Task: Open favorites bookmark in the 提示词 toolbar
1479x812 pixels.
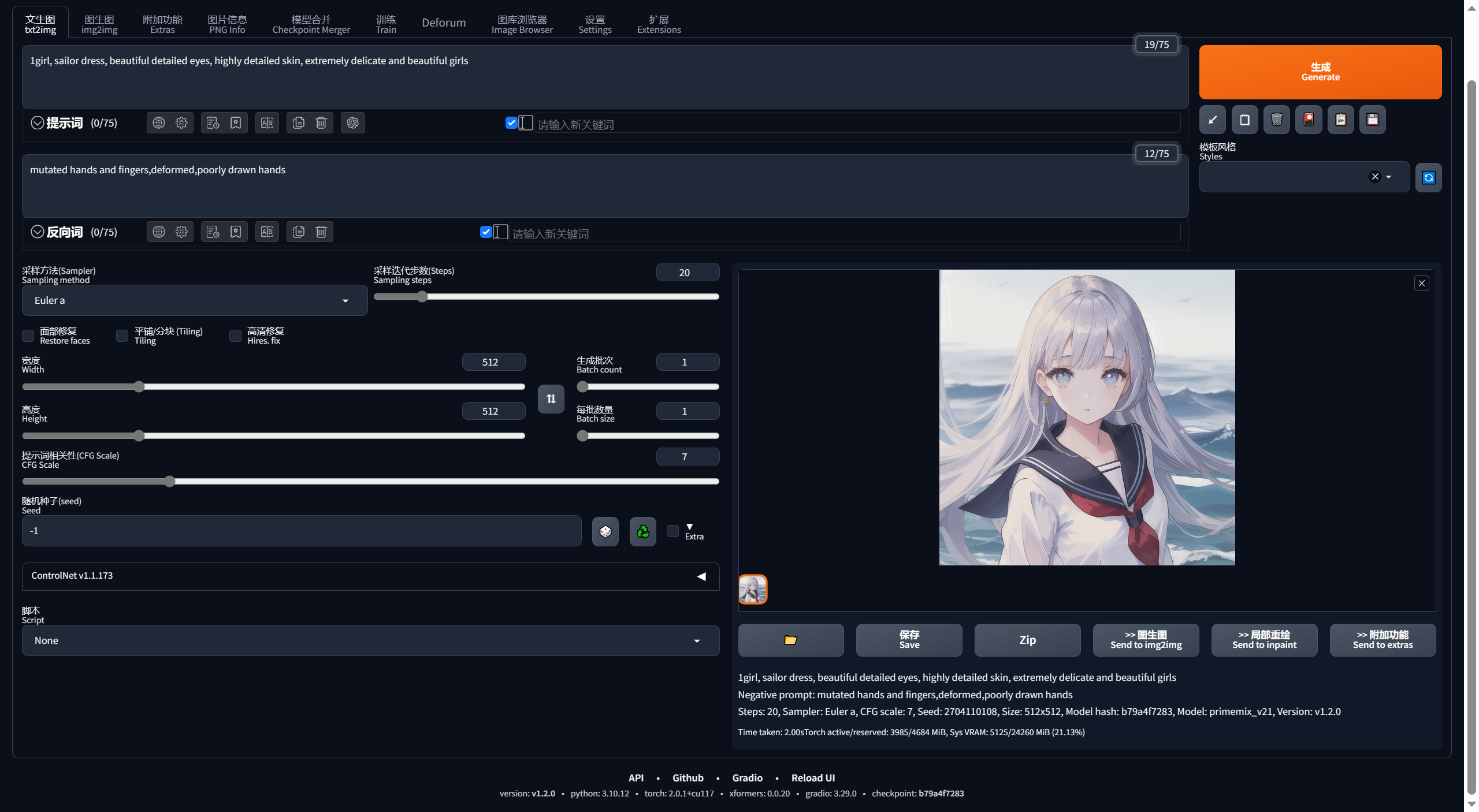Action: pyautogui.click(x=236, y=122)
